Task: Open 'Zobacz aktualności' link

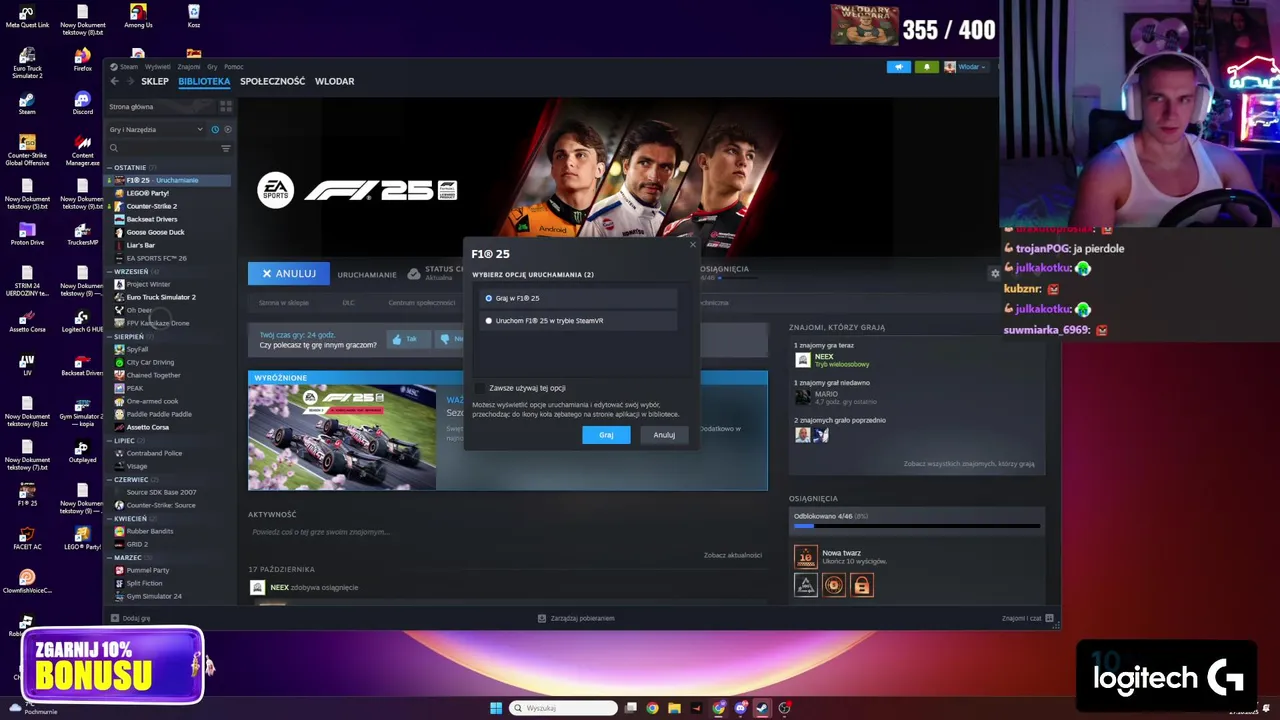Action: pyautogui.click(x=732, y=555)
